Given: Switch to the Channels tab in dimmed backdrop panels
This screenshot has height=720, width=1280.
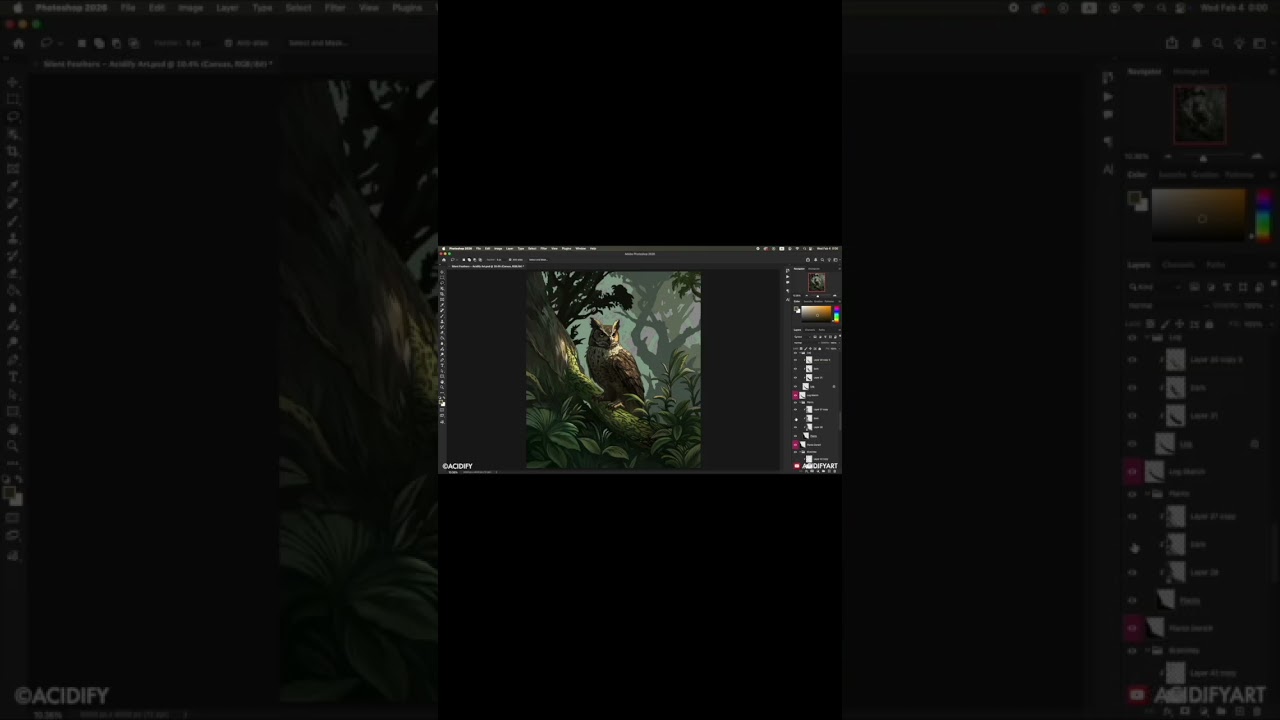Looking at the screenshot, I should 1177,265.
